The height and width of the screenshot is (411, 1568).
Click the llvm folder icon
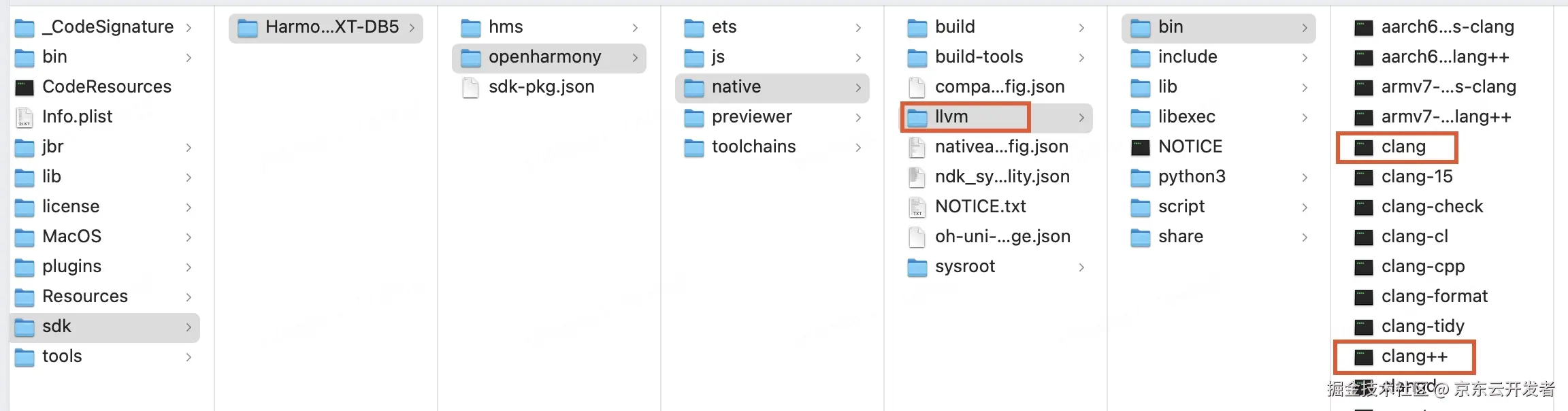917,117
